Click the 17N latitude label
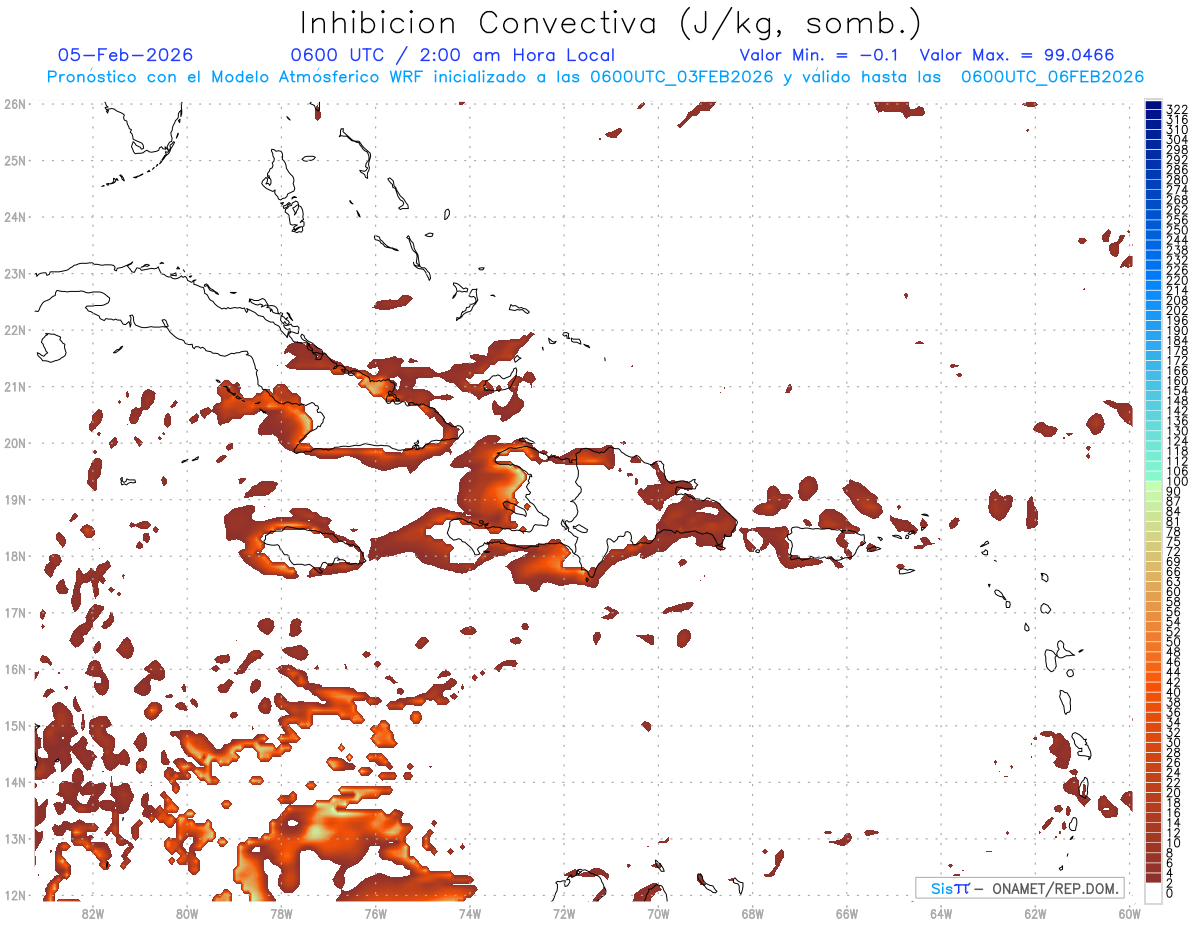Image resolution: width=1200 pixels, height=927 pixels. pyautogui.click(x=15, y=612)
